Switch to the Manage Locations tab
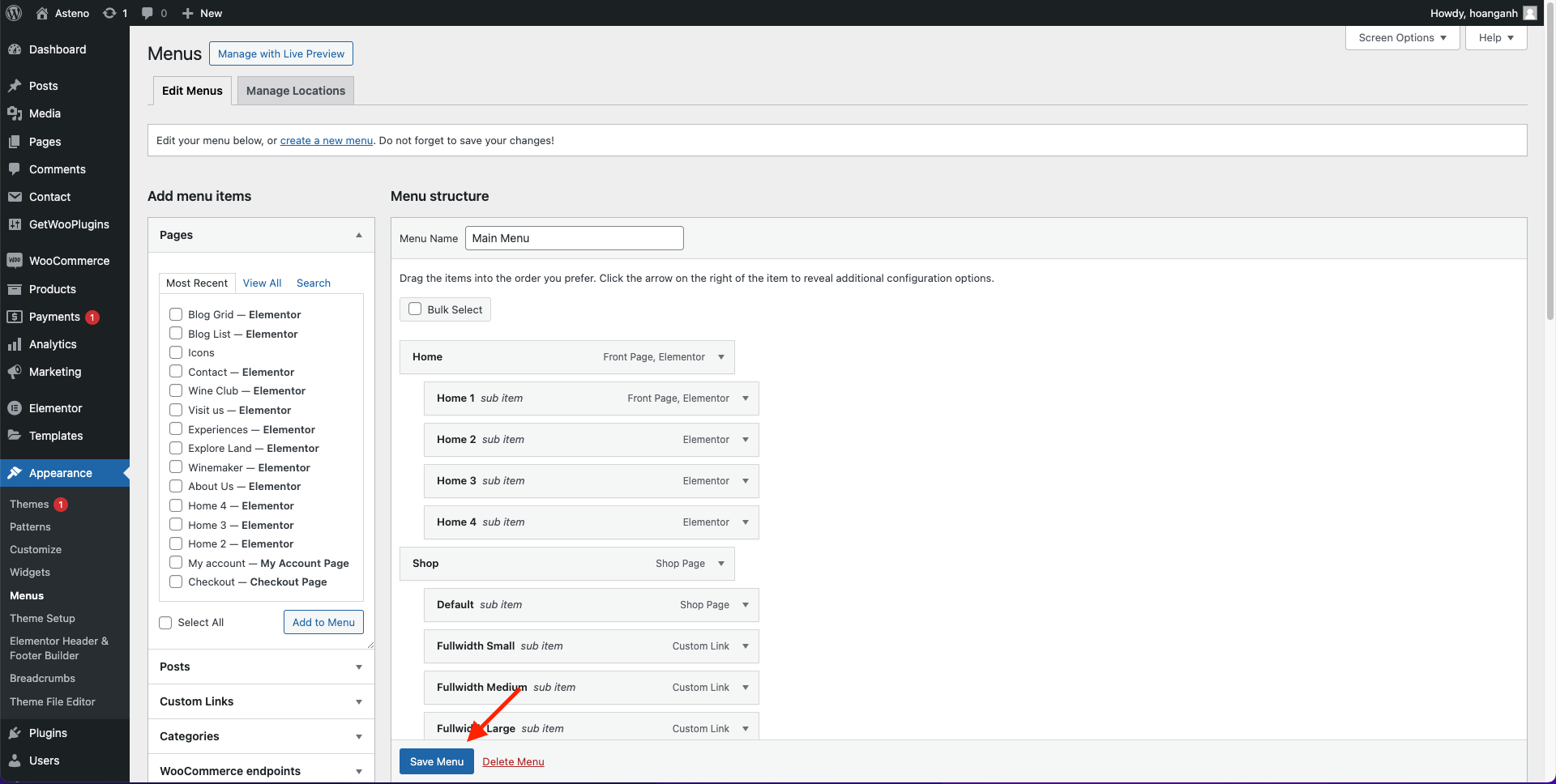The height and width of the screenshot is (784, 1556). coord(296,91)
